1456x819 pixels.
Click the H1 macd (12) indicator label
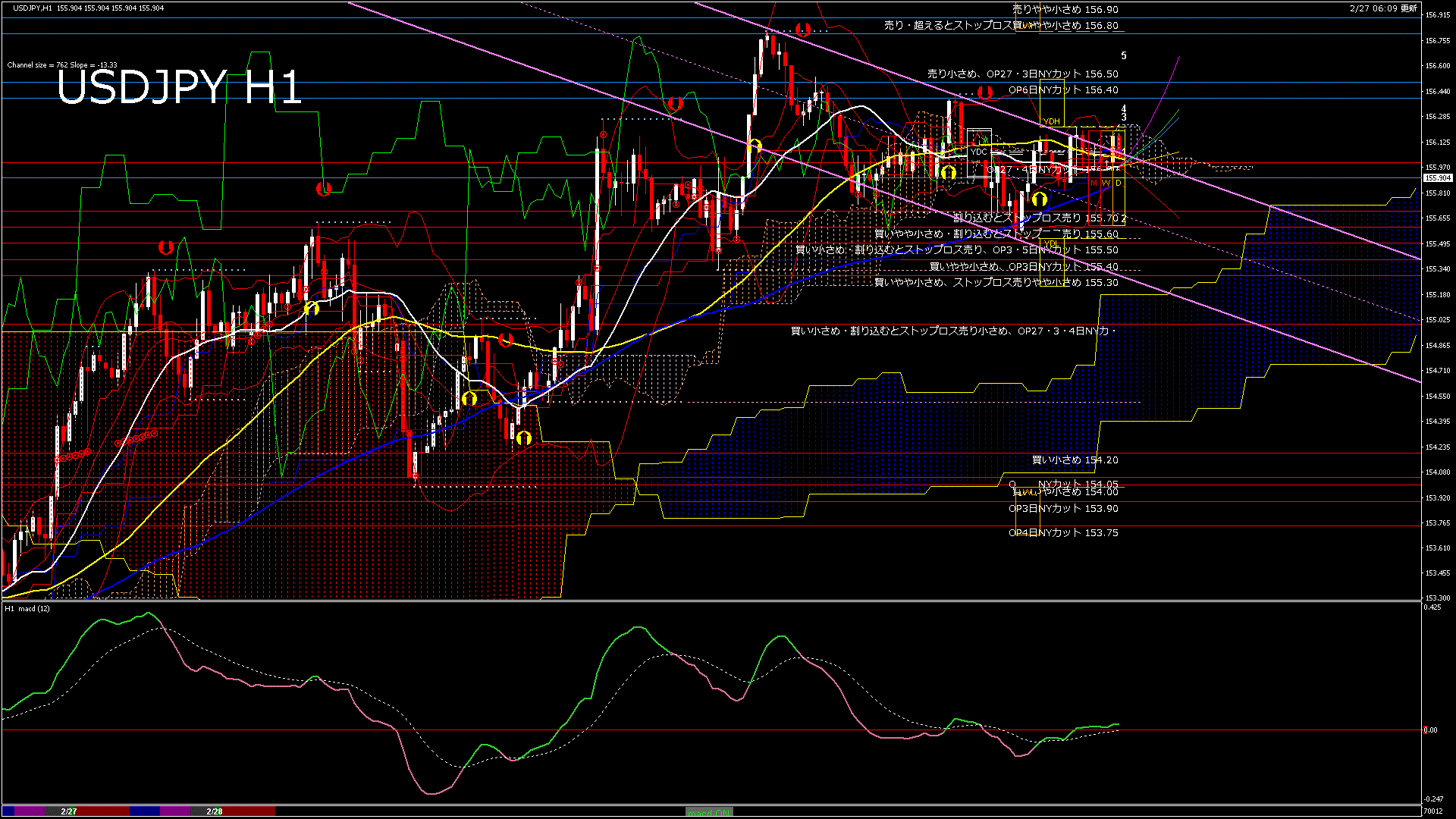click(x=27, y=608)
